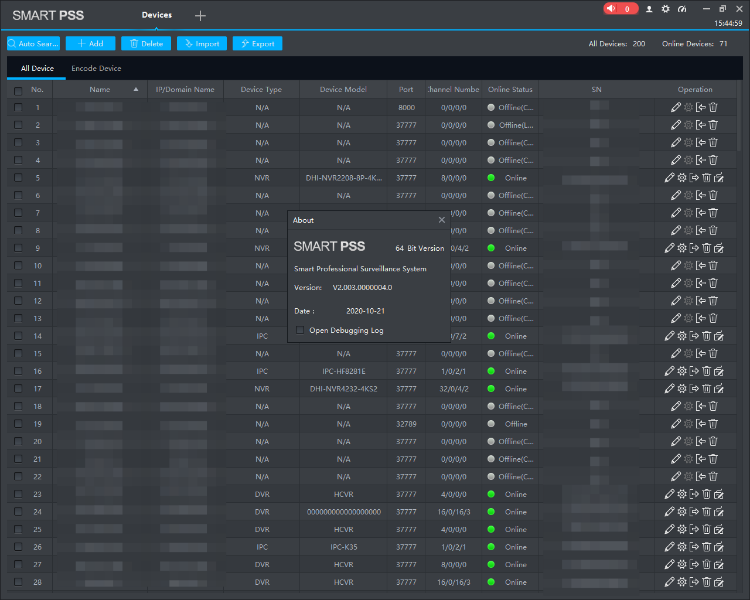The image size is (750, 600).
Task: Select model cell 'IPC-HF8281E'
Action: 343,371
